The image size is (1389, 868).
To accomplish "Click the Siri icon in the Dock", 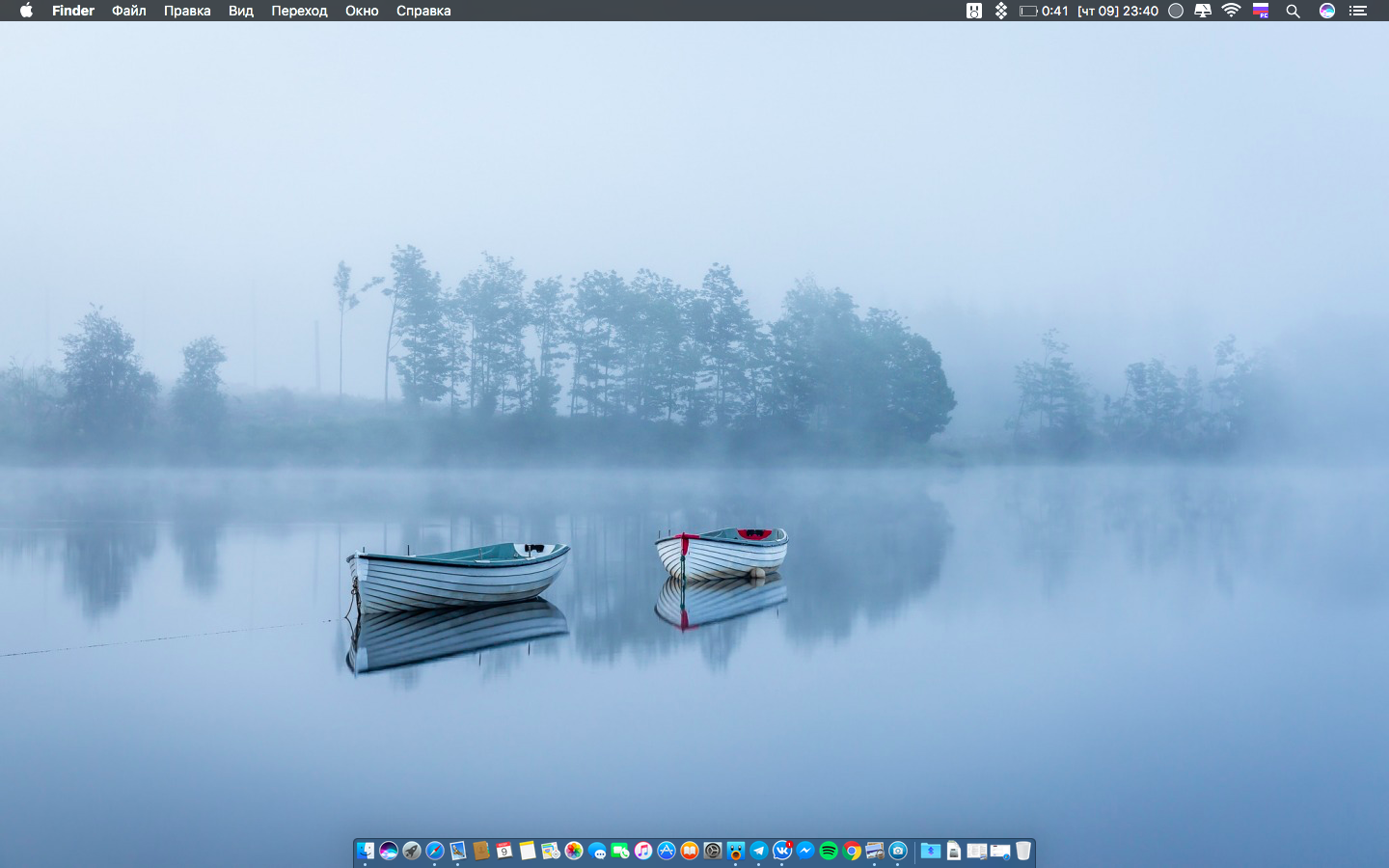I will point(389,851).
